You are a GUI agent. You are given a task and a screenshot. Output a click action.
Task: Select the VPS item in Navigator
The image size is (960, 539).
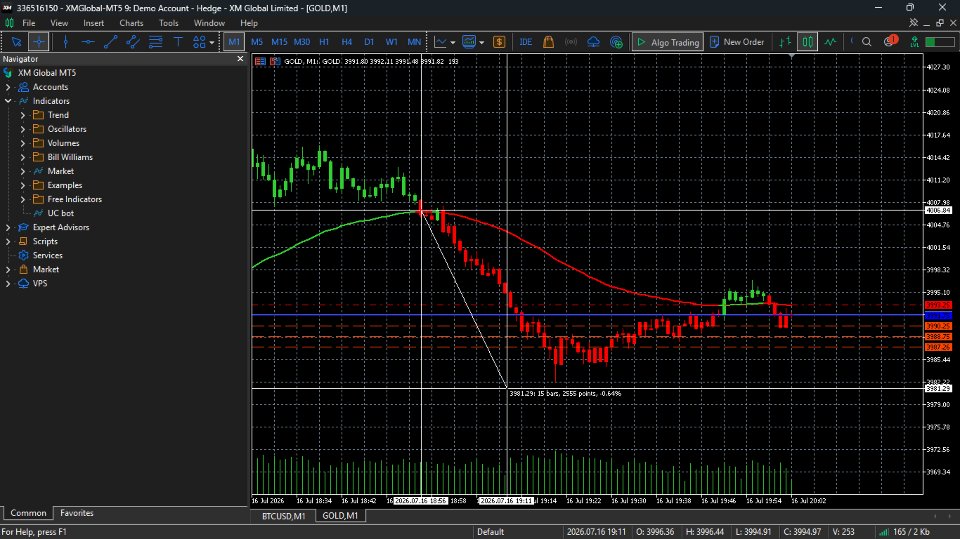click(40, 284)
